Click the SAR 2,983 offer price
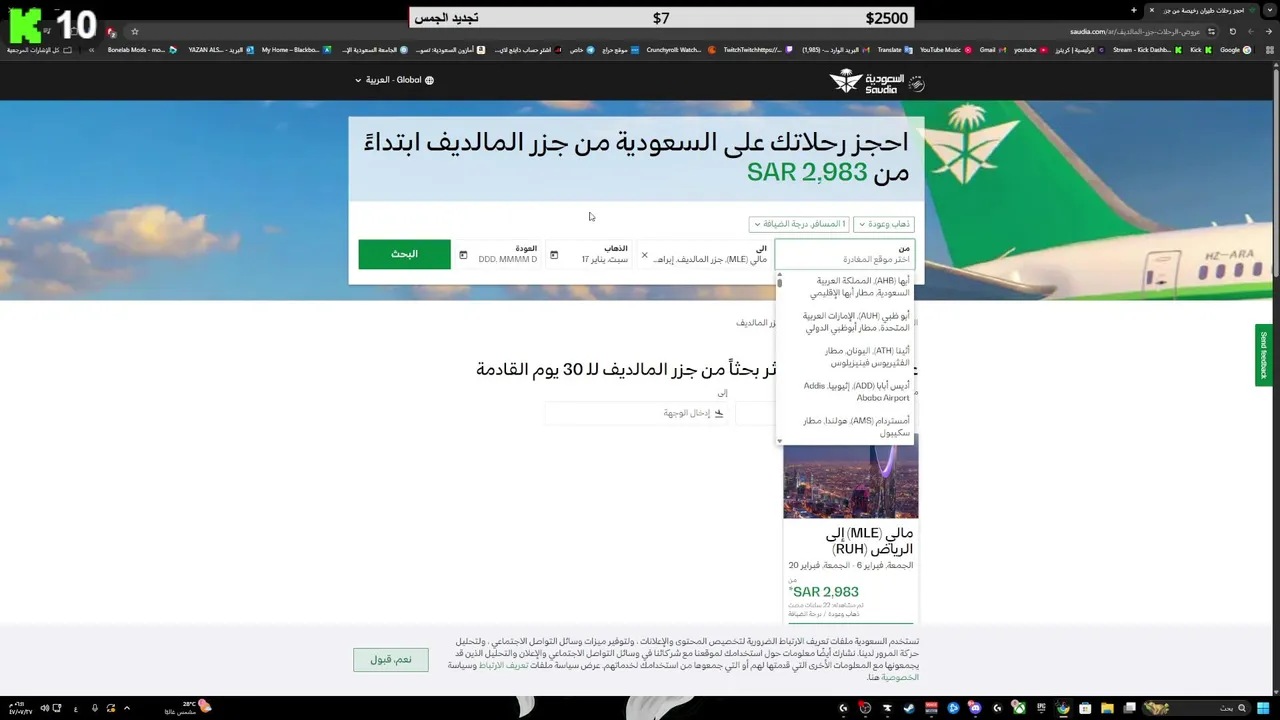1280x720 pixels. point(824,592)
